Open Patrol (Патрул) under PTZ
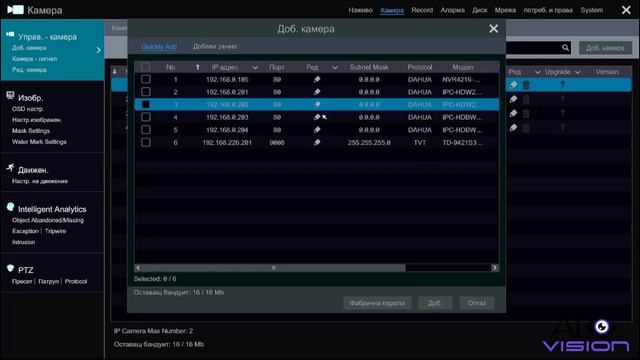640x360 pixels. 49,282
